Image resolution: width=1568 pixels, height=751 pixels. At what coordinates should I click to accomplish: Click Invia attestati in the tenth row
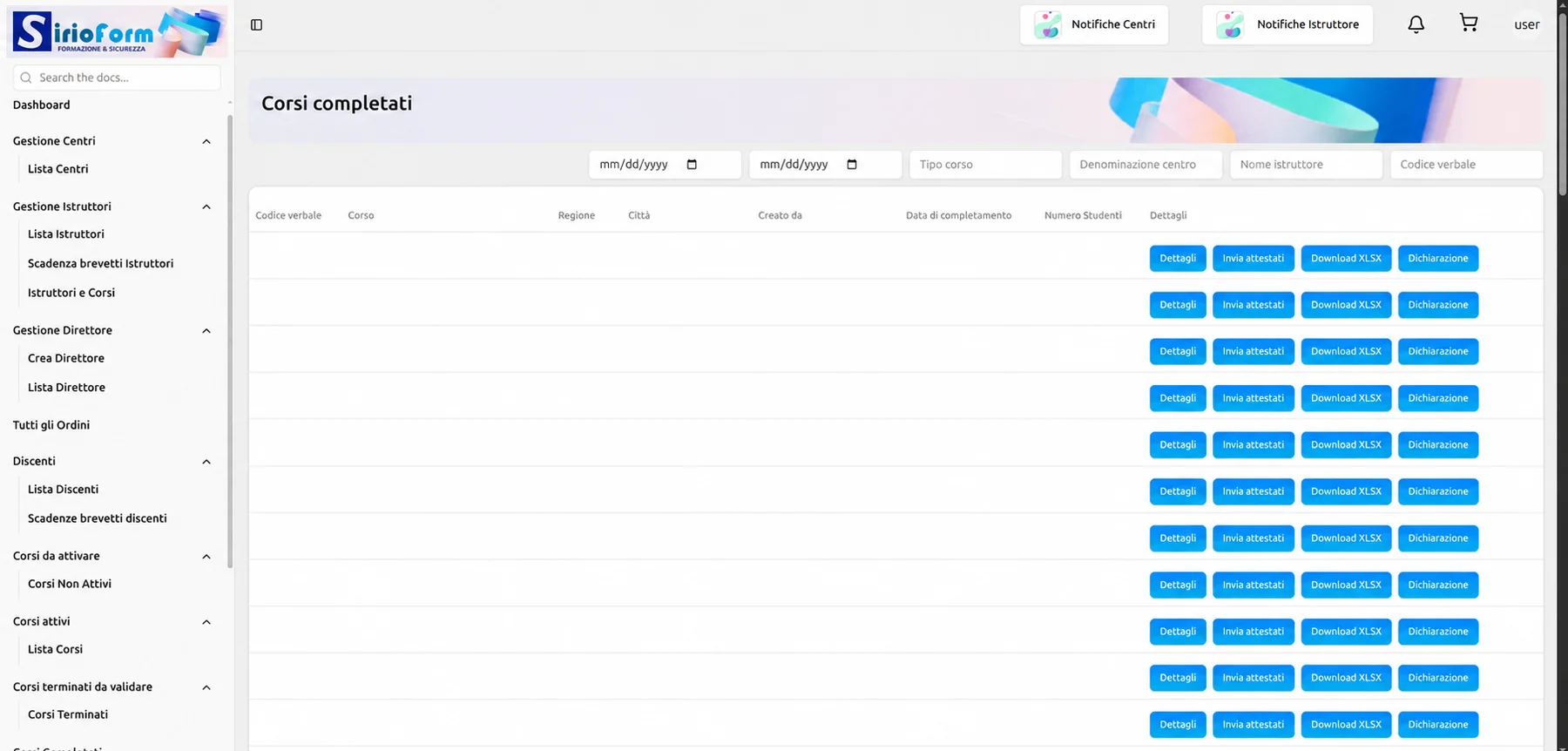coord(1254,678)
